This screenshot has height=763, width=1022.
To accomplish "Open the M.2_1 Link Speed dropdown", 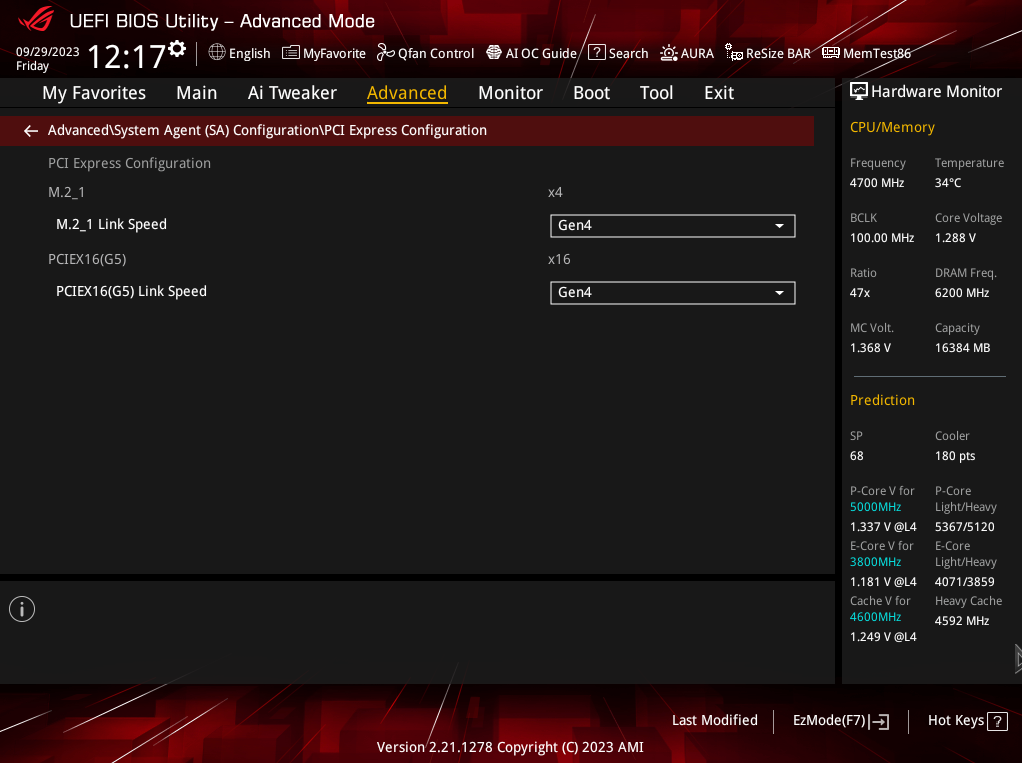I will (x=672, y=225).
